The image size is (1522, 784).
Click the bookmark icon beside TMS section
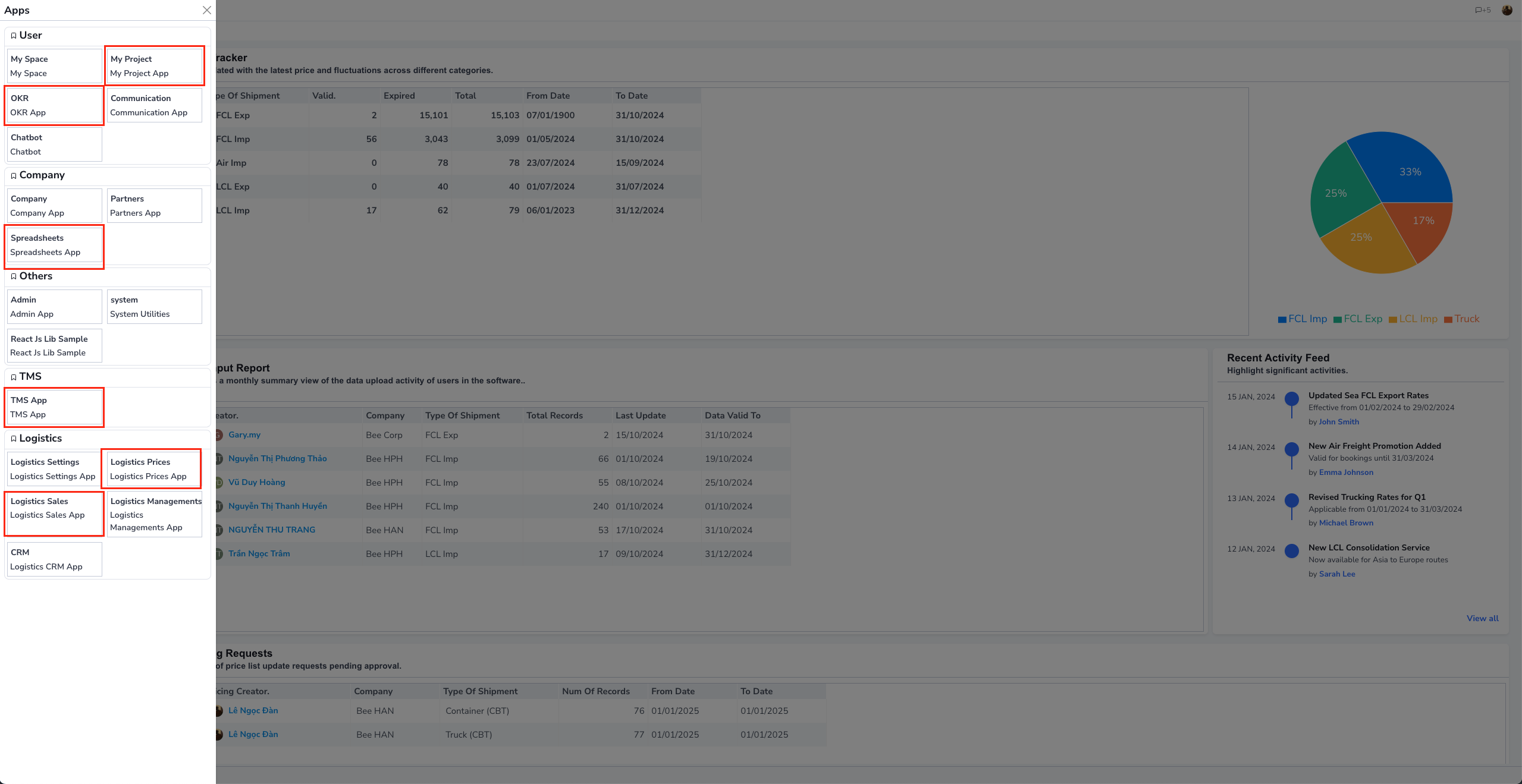(13, 377)
